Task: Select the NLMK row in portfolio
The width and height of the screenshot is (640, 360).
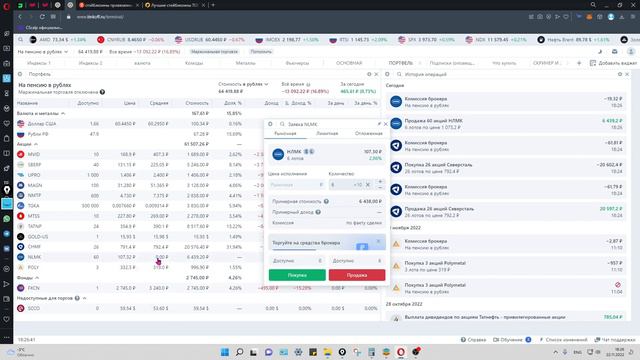Action: click(198, 257)
